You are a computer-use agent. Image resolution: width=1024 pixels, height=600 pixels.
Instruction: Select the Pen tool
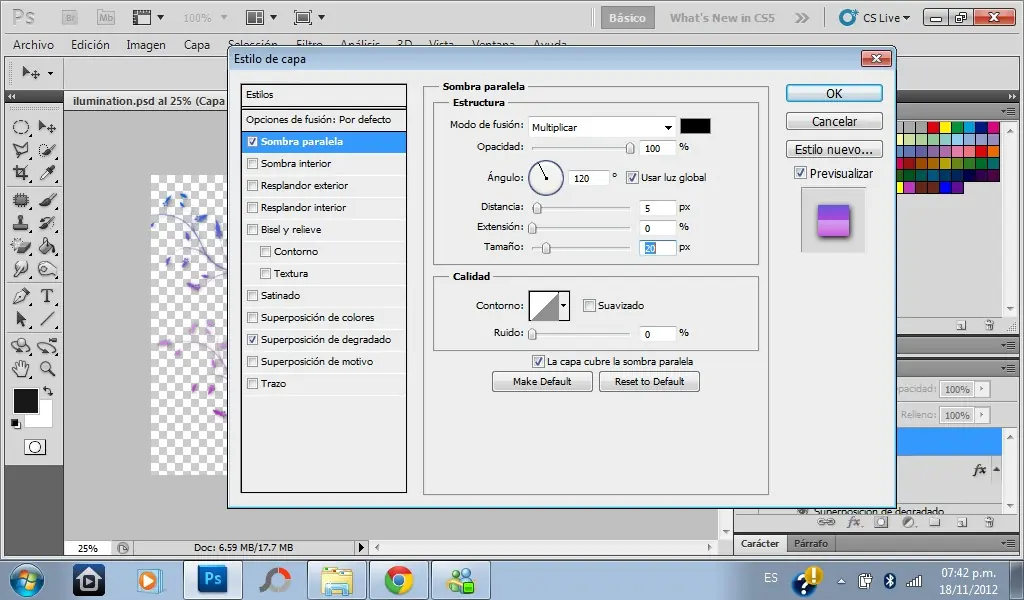click(20, 296)
